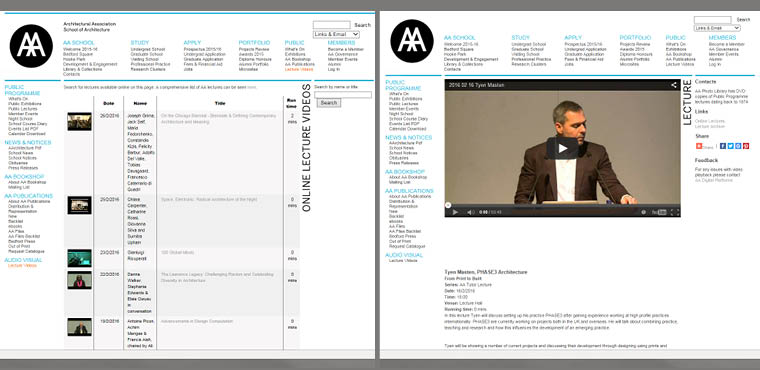Share the lecture on Facebook

(x=723, y=146)
